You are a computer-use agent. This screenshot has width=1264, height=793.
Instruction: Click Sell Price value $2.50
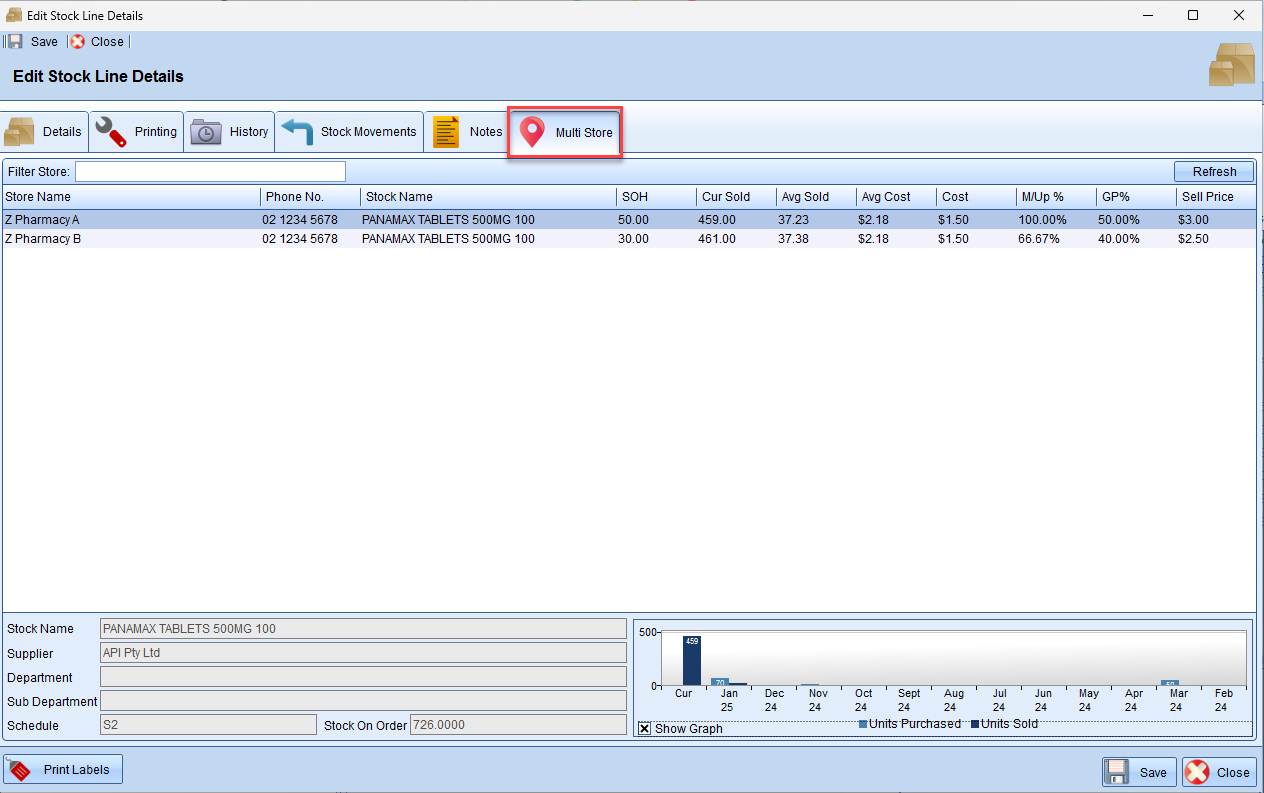[x=1193, y=239]
